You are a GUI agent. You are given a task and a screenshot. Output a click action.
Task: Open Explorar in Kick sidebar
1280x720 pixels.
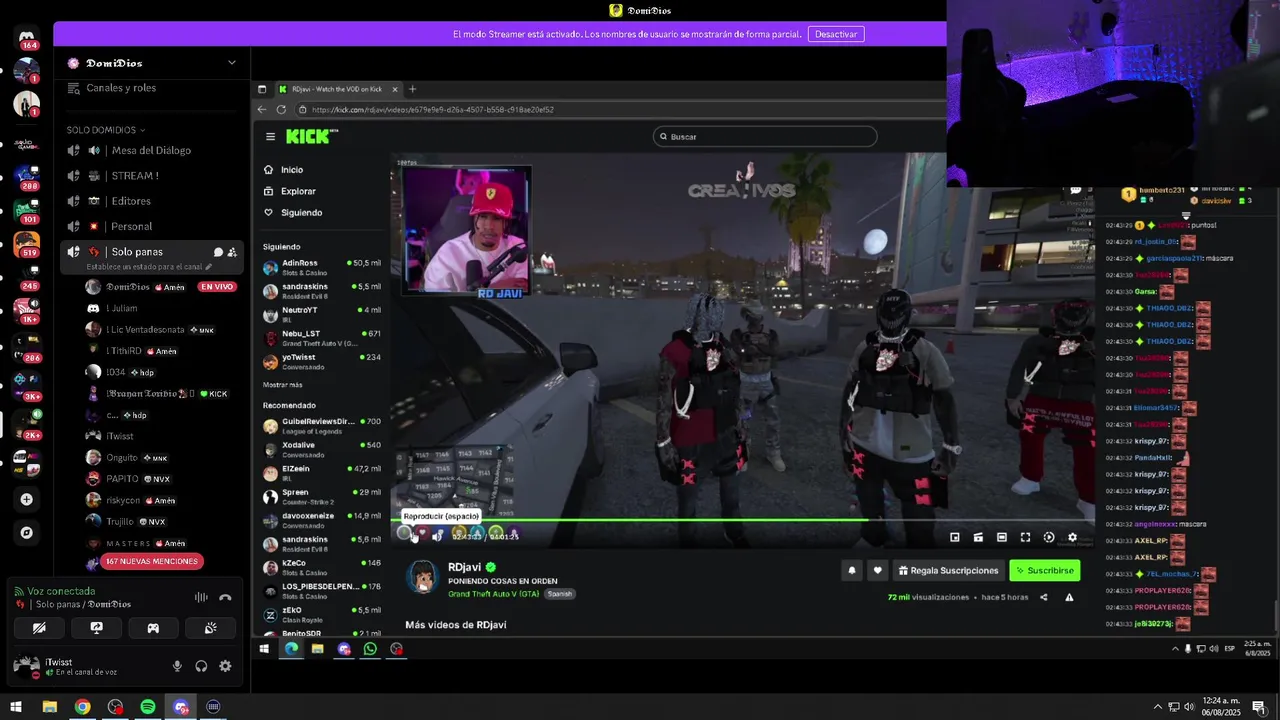click(297, 191)
